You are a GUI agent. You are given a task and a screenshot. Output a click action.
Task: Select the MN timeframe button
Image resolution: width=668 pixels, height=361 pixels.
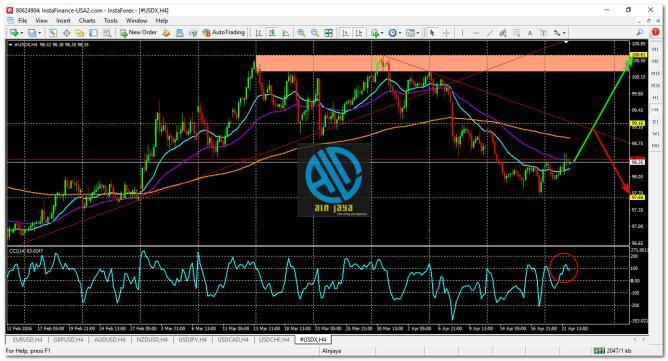(656, 146)
